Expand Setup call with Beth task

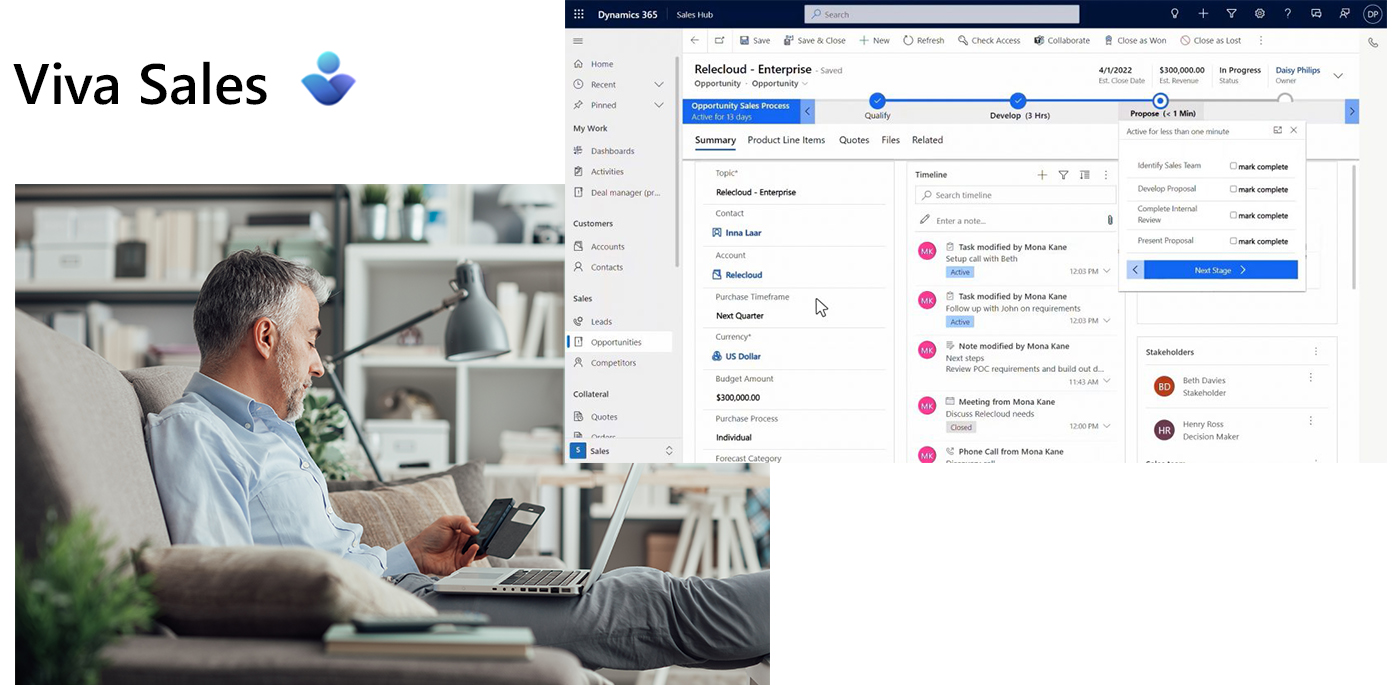pyautogui.click(x=1107, y=271)
